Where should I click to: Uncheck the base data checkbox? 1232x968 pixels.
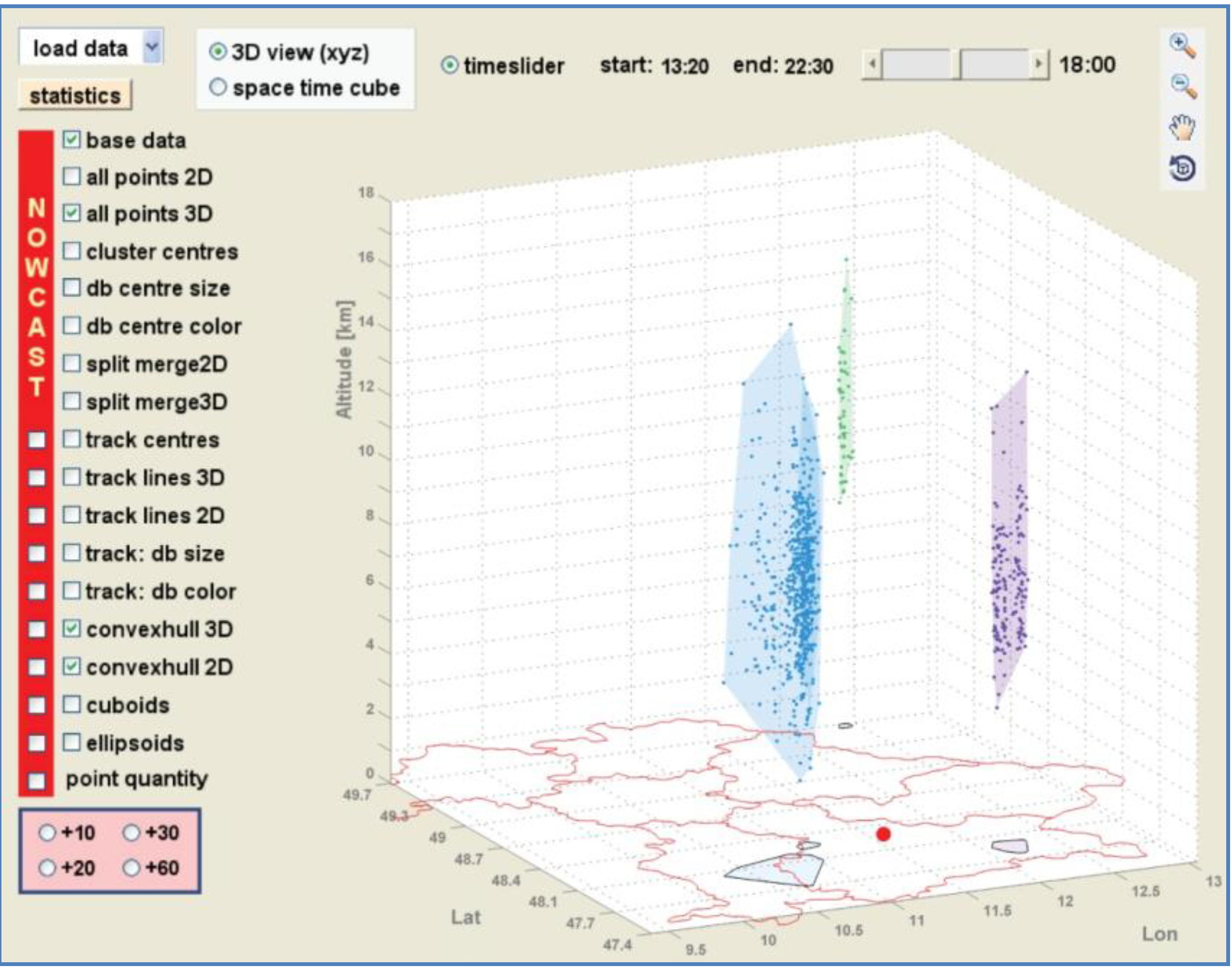click(x=71, y=140)
